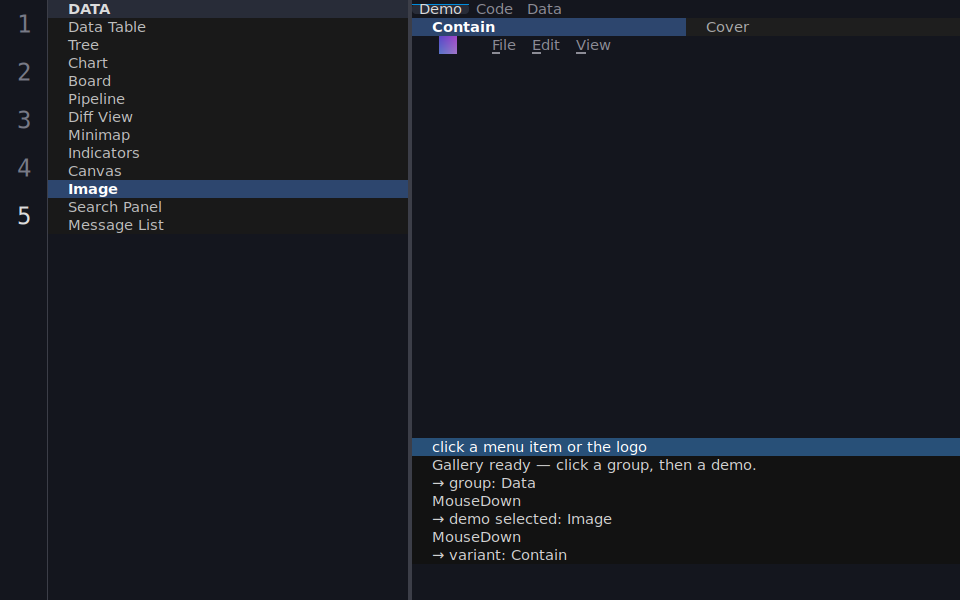Open the File menu
The image size is (960, 600).
[504, 45]
